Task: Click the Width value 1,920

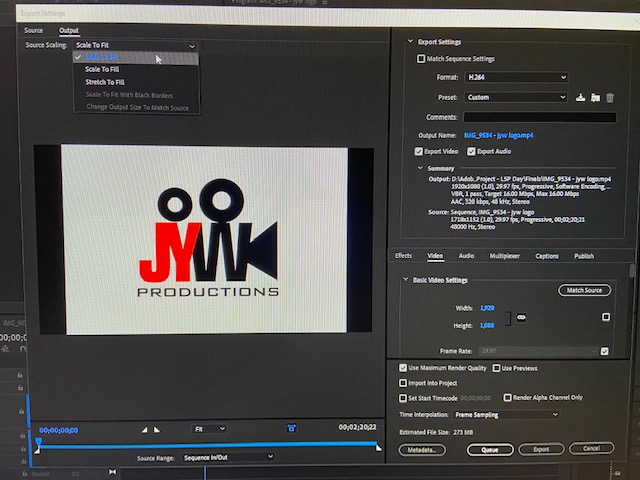Action: coord(487,308)
